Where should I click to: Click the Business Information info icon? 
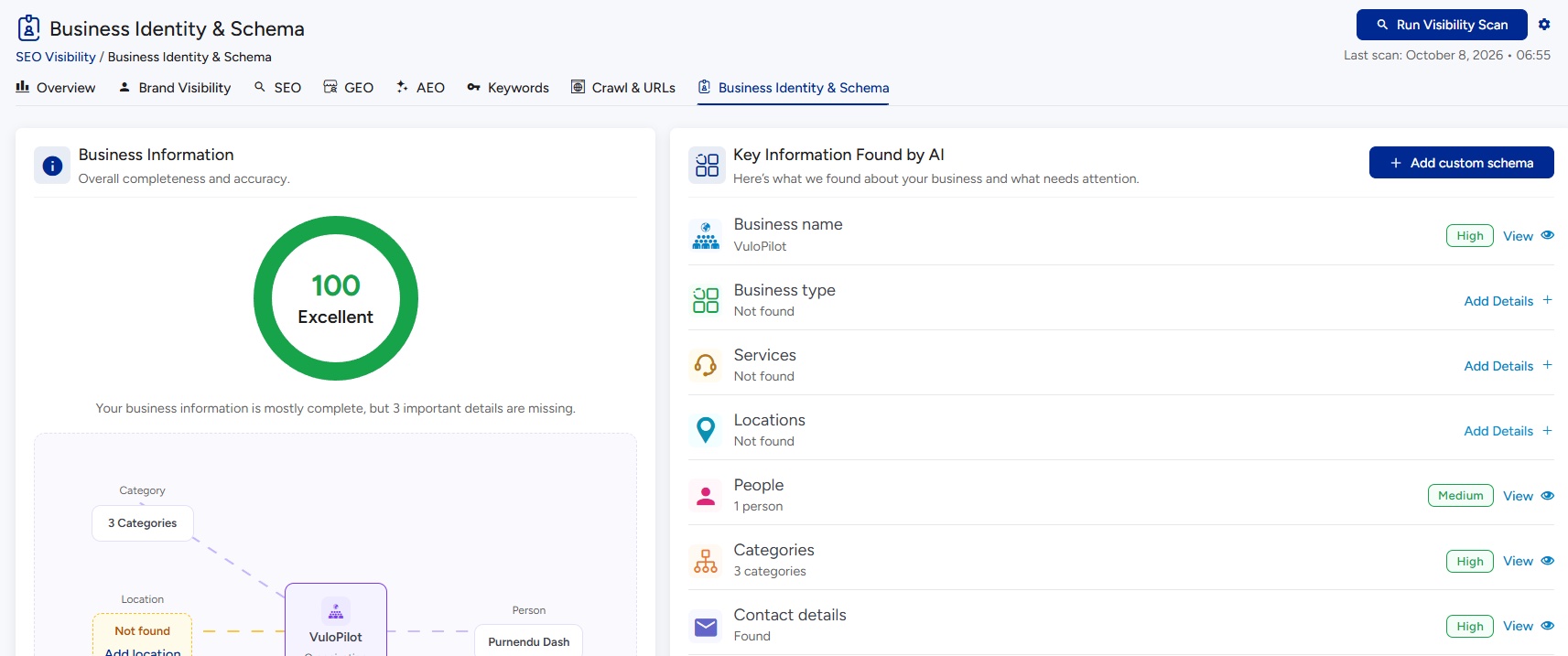click(52, 166)
